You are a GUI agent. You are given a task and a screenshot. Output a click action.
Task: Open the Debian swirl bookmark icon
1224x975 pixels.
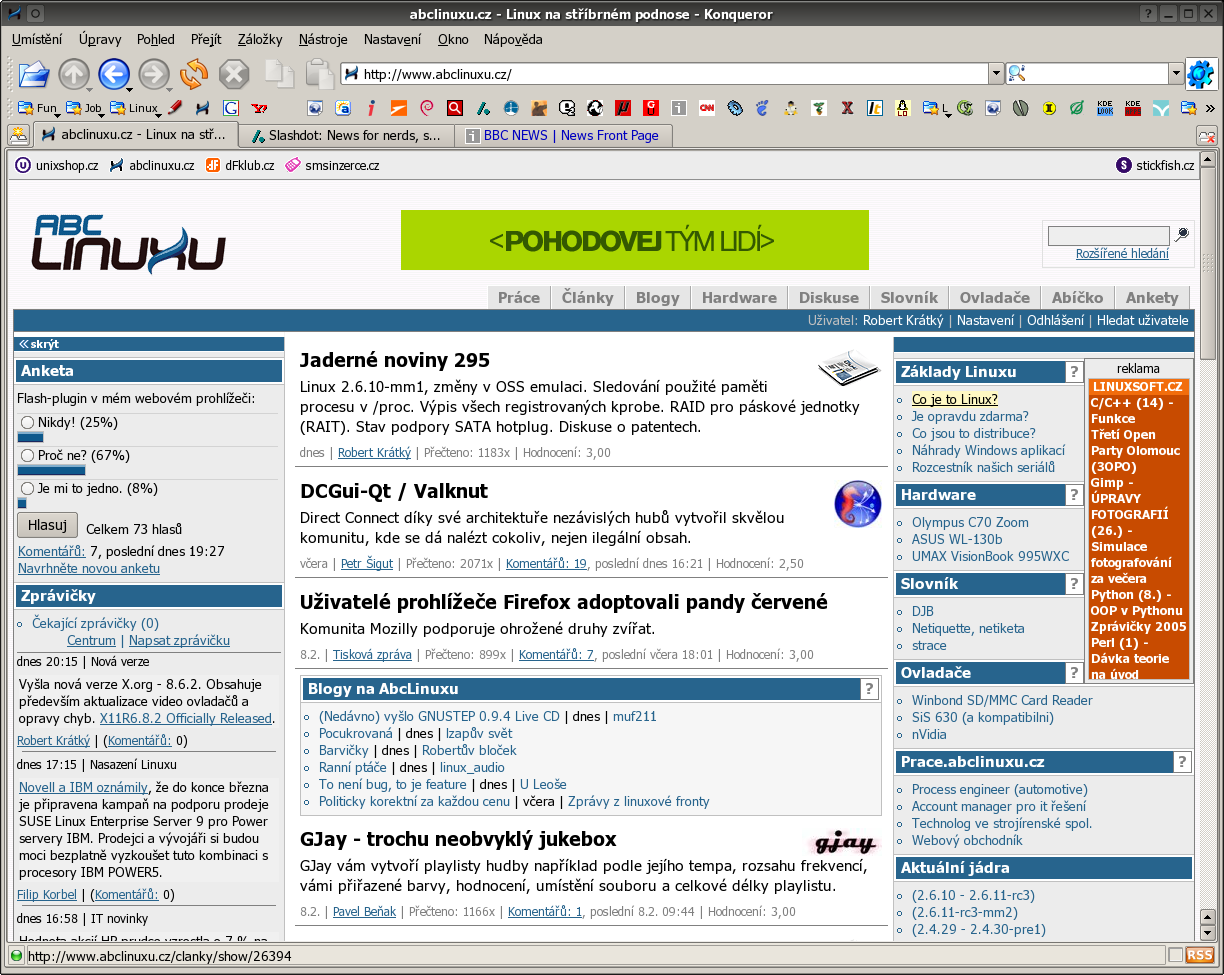427,108
